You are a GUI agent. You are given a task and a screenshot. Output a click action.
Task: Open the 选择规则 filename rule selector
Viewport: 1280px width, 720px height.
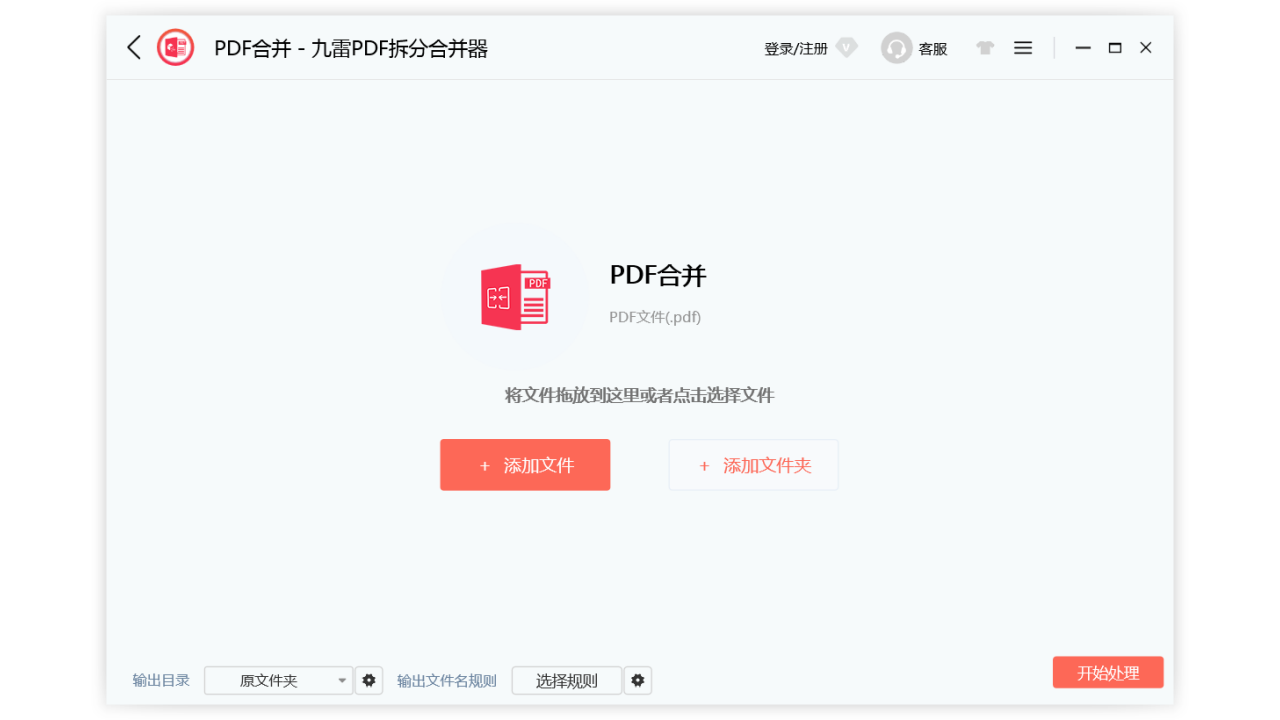coord(567,680)
